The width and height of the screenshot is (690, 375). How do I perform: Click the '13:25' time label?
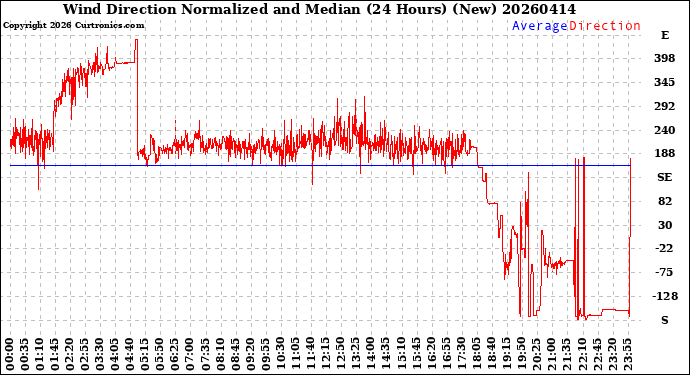click(x=356, y=355)
